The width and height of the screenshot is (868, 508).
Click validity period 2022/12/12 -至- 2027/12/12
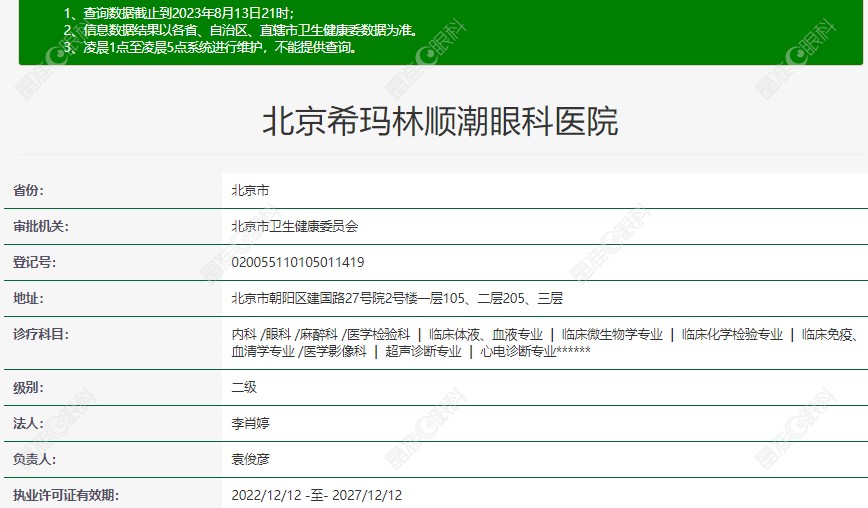pyautogui.click(x=317, y=495)
